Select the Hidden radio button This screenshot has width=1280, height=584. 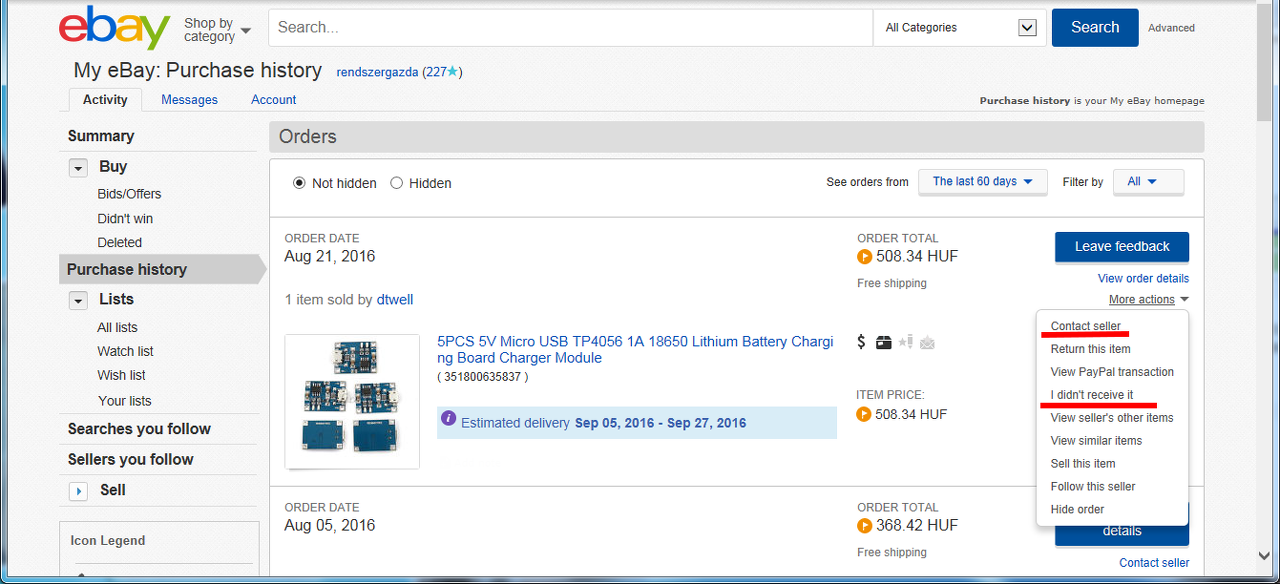tap(397, 183)
